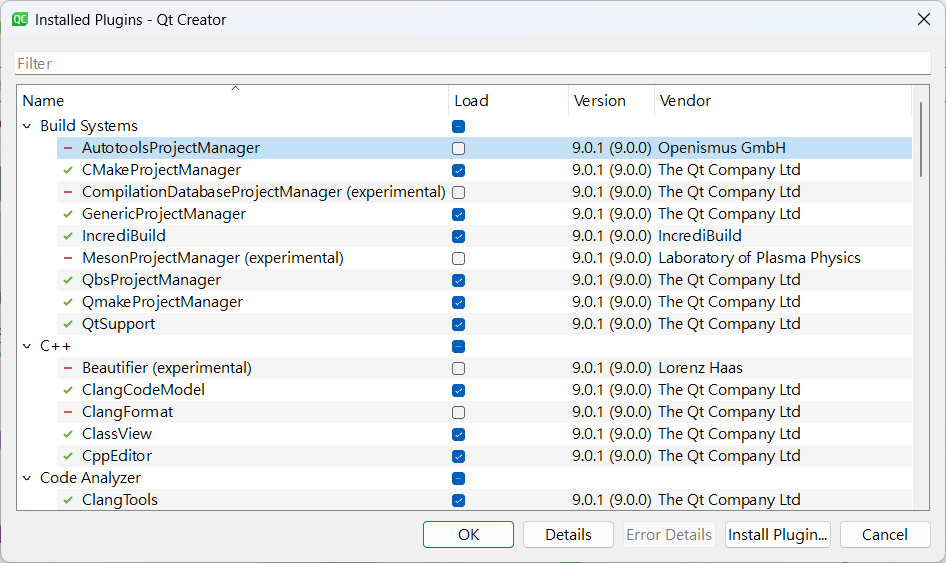Viewport: 946px width, 563px height.
Task: Uncheck the IncrediBuild load checkbox
Action: point(459,237)
